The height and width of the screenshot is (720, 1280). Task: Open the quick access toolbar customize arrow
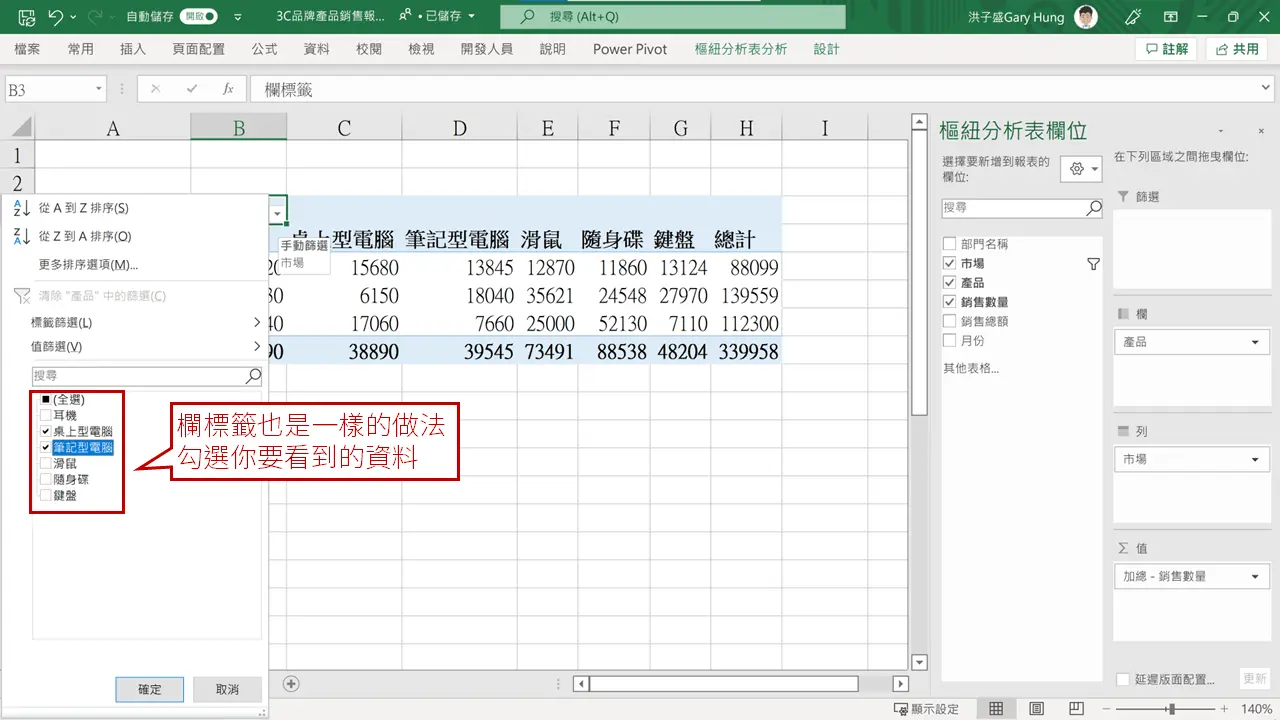(x=237, y=18)
